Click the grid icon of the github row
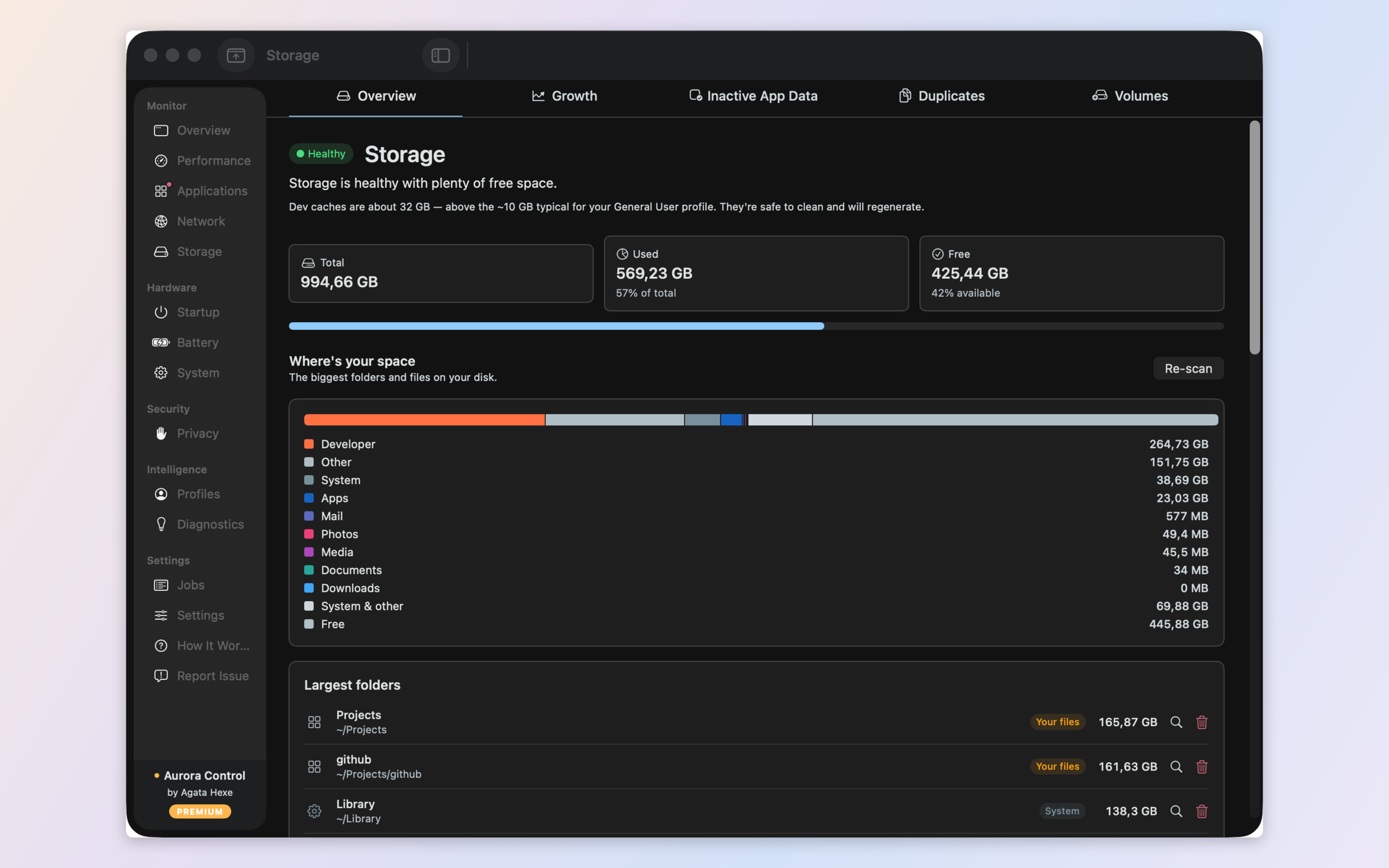Viewport: 1389px width, 868px height. 314,767
